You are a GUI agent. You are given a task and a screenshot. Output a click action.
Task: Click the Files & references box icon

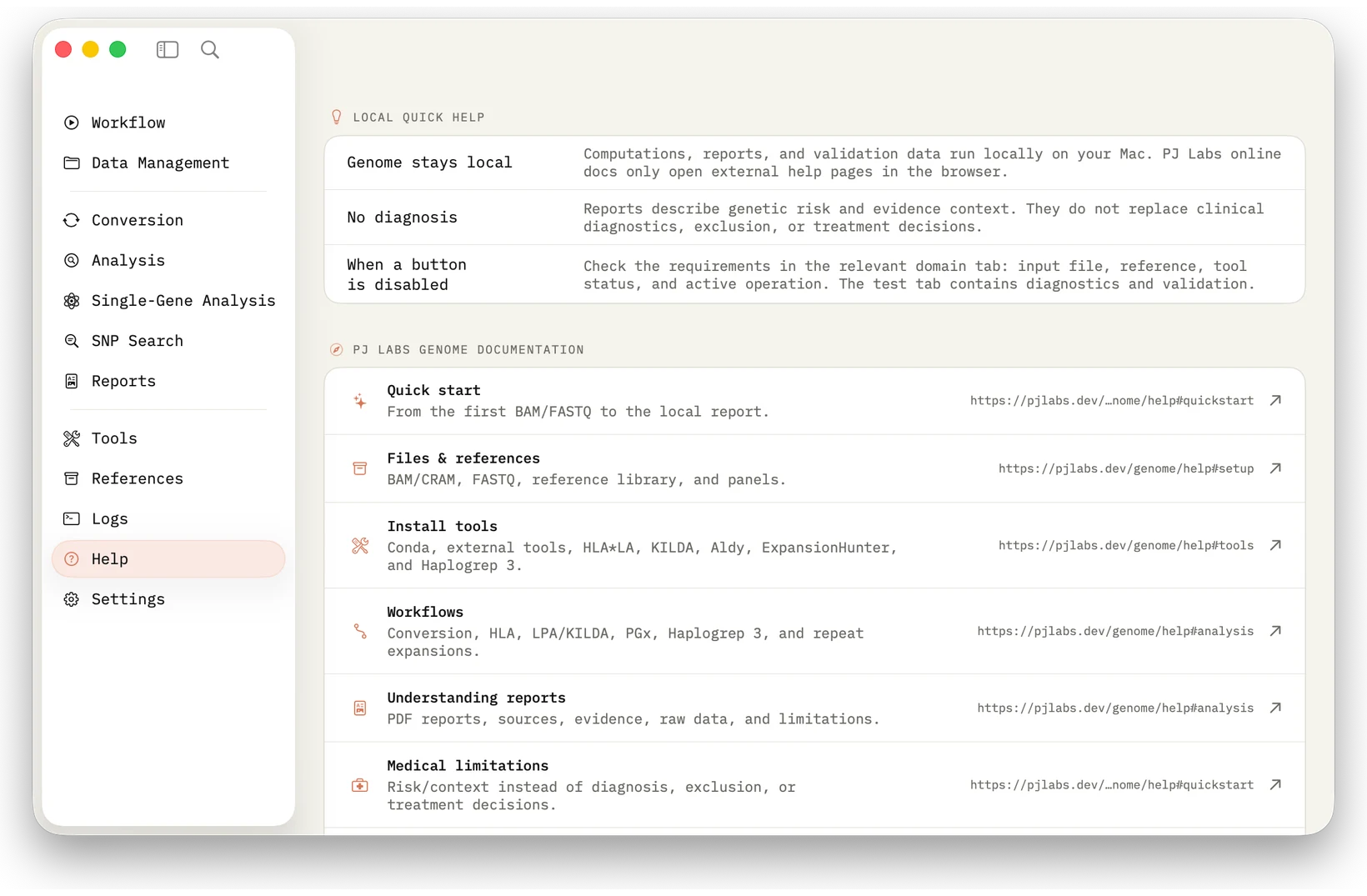360,468
